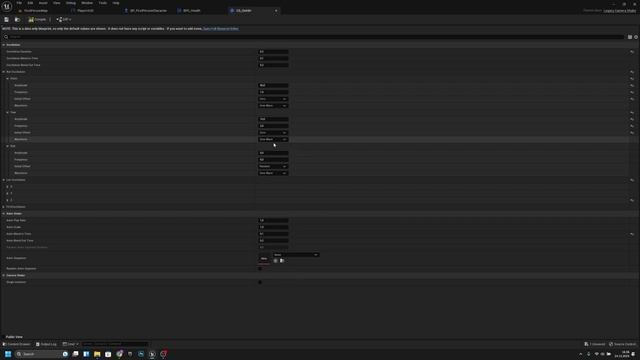Collapse the Roll subsection

coord(7,146)
